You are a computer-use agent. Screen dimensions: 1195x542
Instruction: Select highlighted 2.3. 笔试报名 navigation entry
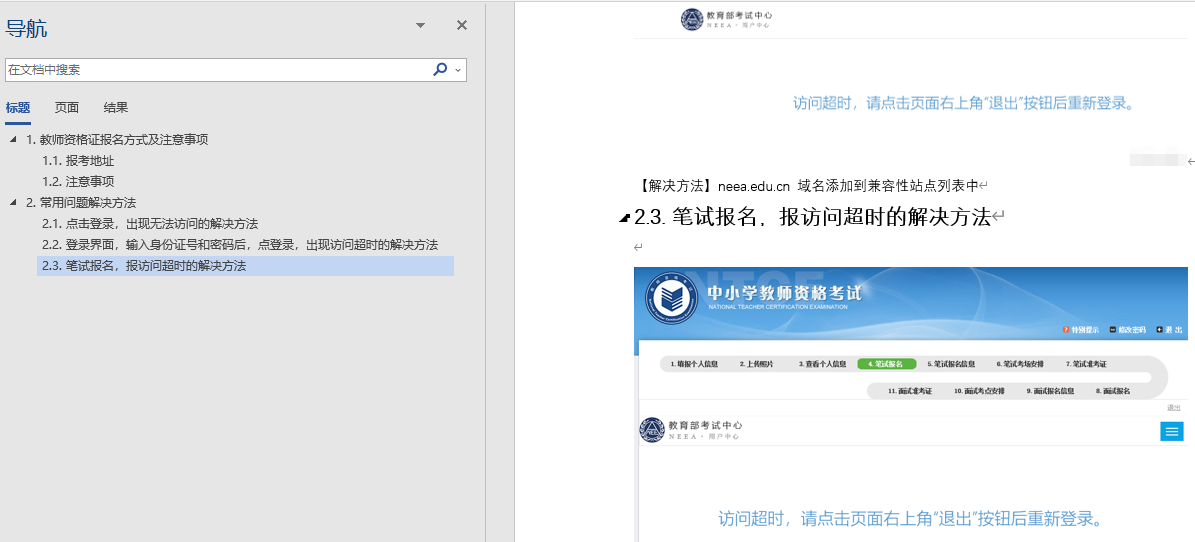[245, 266]
